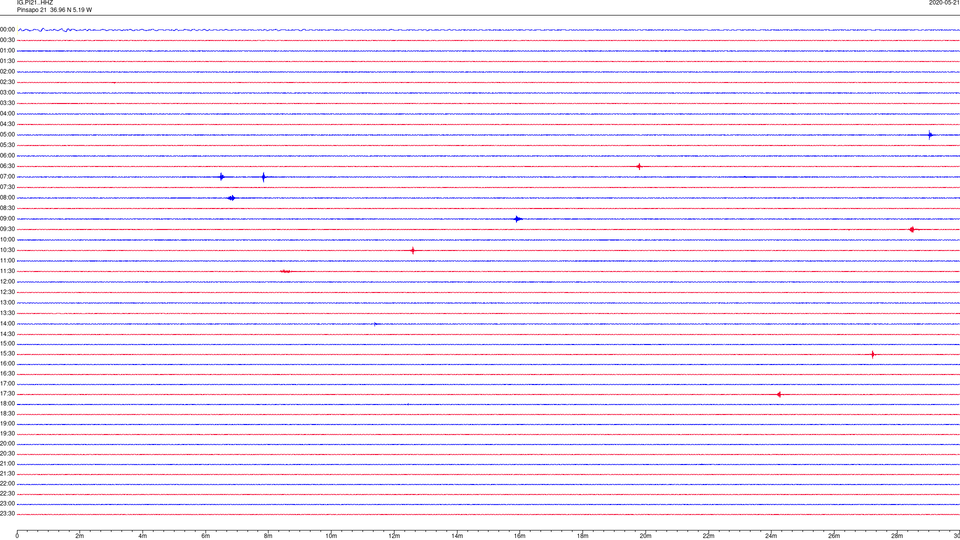960x540 pixels.
Task: Click the "12m" tick label on time axis
Action: [394, 536]
